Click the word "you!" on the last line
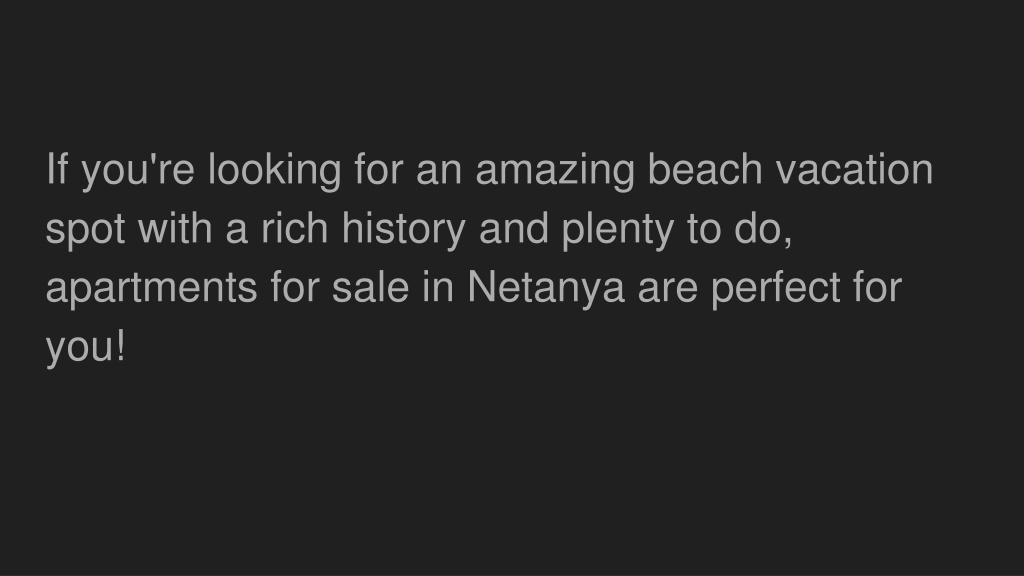 [86, 348]
